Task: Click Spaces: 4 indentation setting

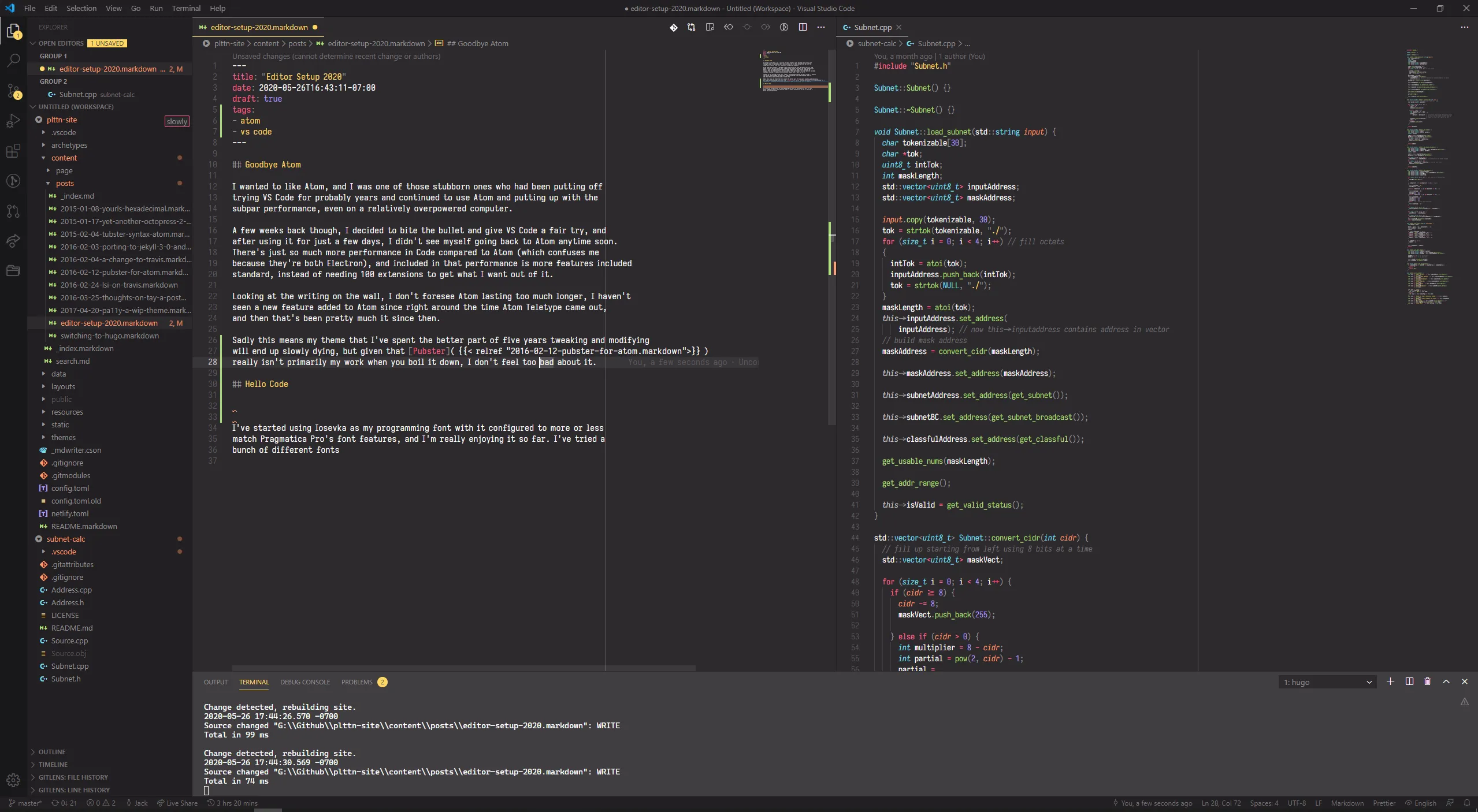Action: (x=1264, y=803)
